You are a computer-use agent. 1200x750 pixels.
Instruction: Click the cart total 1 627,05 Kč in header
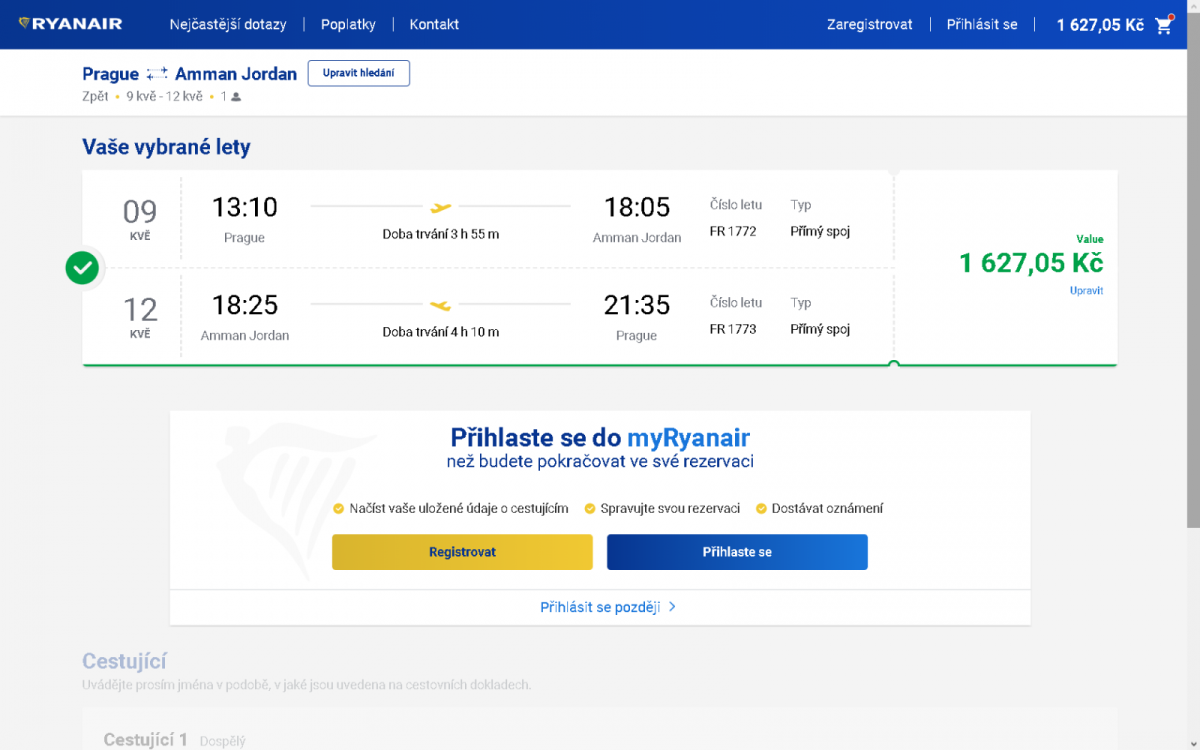click(x=1100, y=25)
